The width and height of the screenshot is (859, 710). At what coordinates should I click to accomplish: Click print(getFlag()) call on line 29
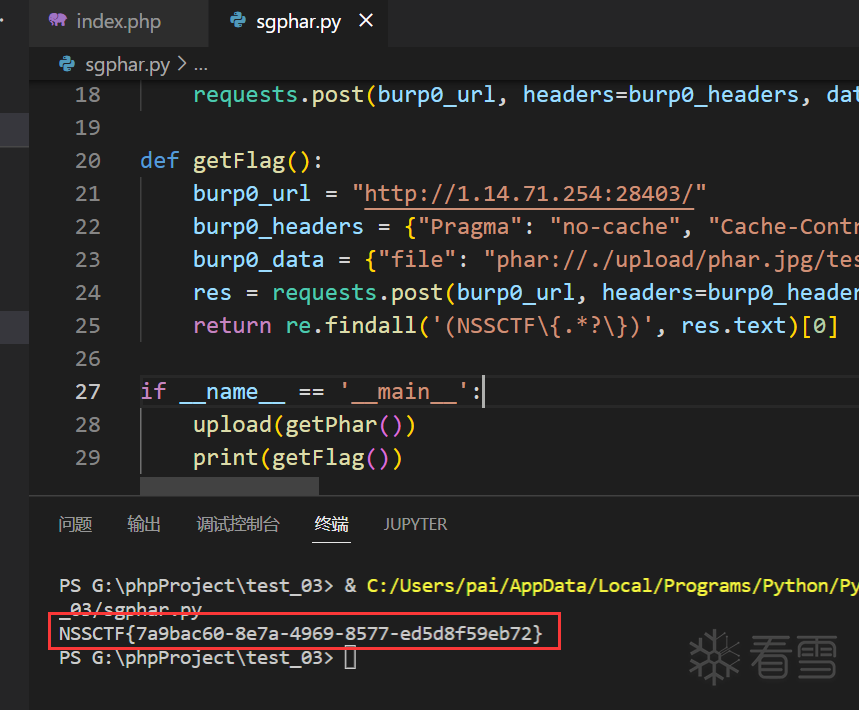coord(297,458)
